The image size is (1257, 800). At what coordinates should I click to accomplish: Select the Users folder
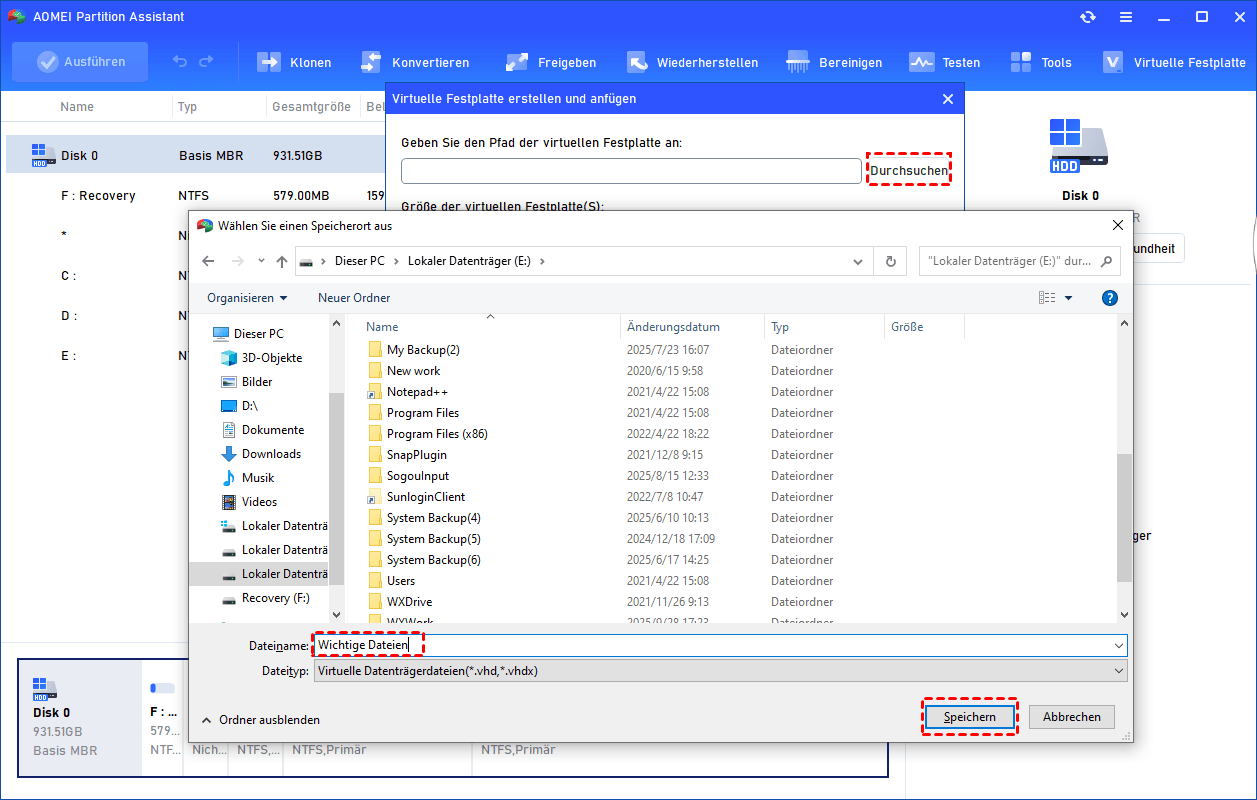click(x=391, y=581)
